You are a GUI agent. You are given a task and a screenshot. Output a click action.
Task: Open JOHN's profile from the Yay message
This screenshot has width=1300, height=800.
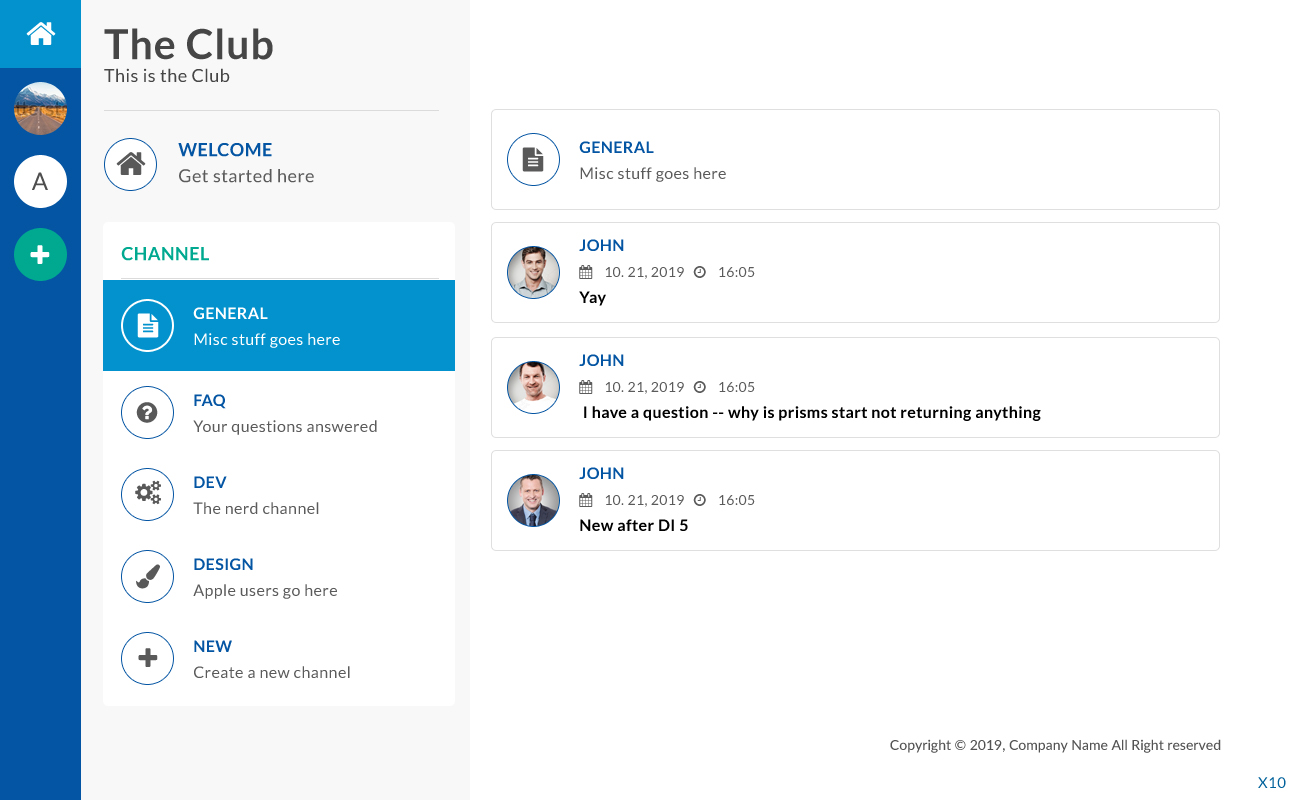pos(533,272)
